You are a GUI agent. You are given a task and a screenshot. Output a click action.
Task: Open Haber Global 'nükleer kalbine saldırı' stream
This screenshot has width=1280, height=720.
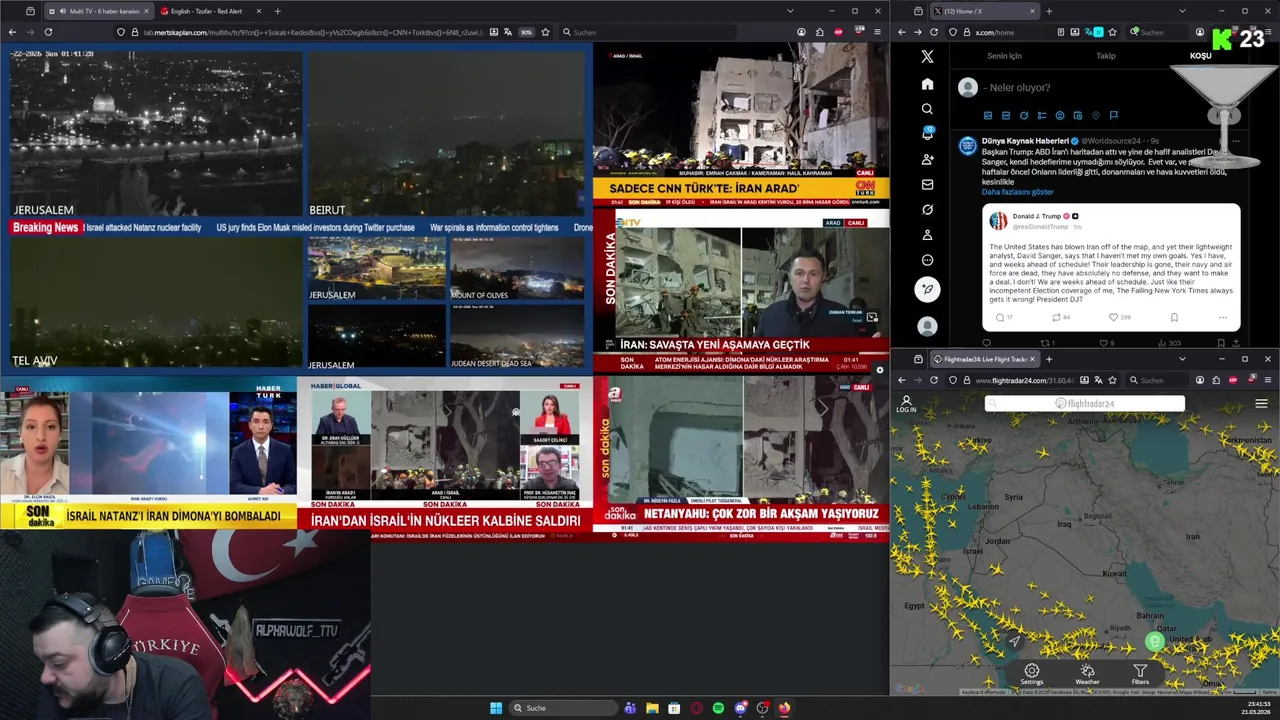[x=445, y=459]
